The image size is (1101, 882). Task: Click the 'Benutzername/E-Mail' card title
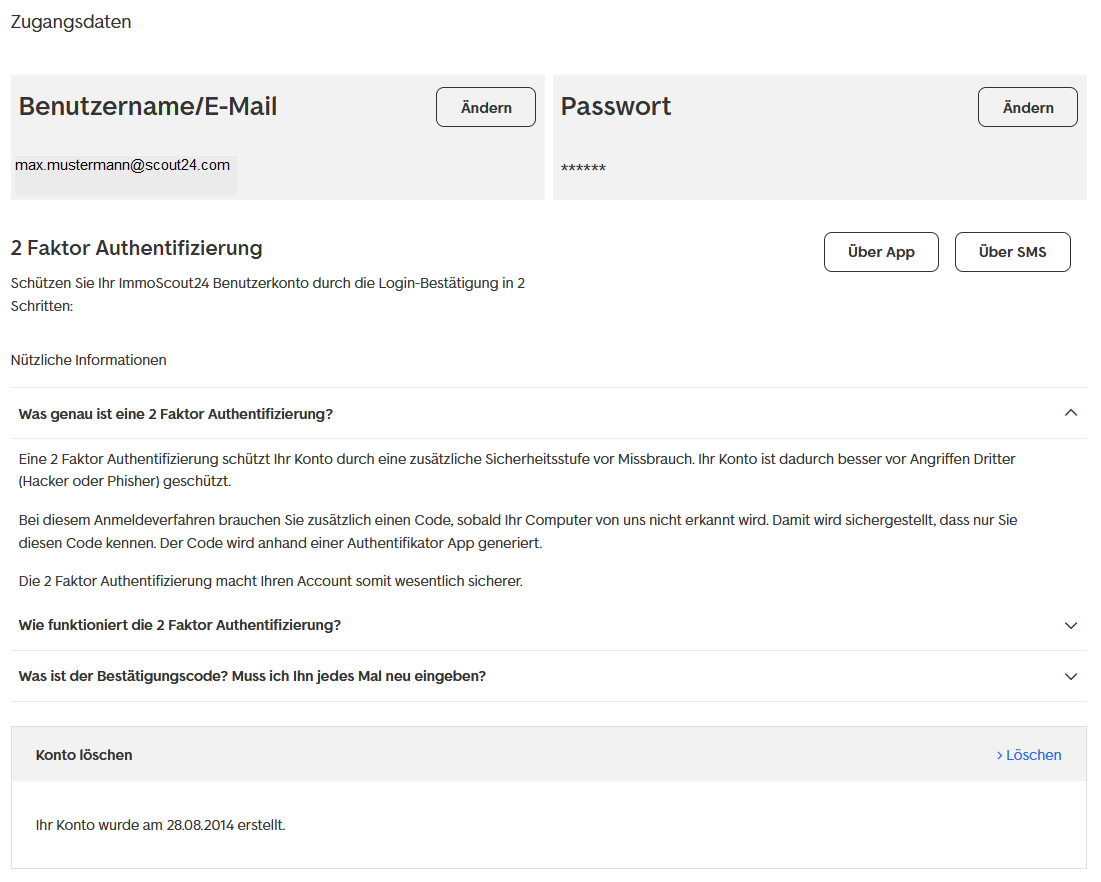point(148,107)
